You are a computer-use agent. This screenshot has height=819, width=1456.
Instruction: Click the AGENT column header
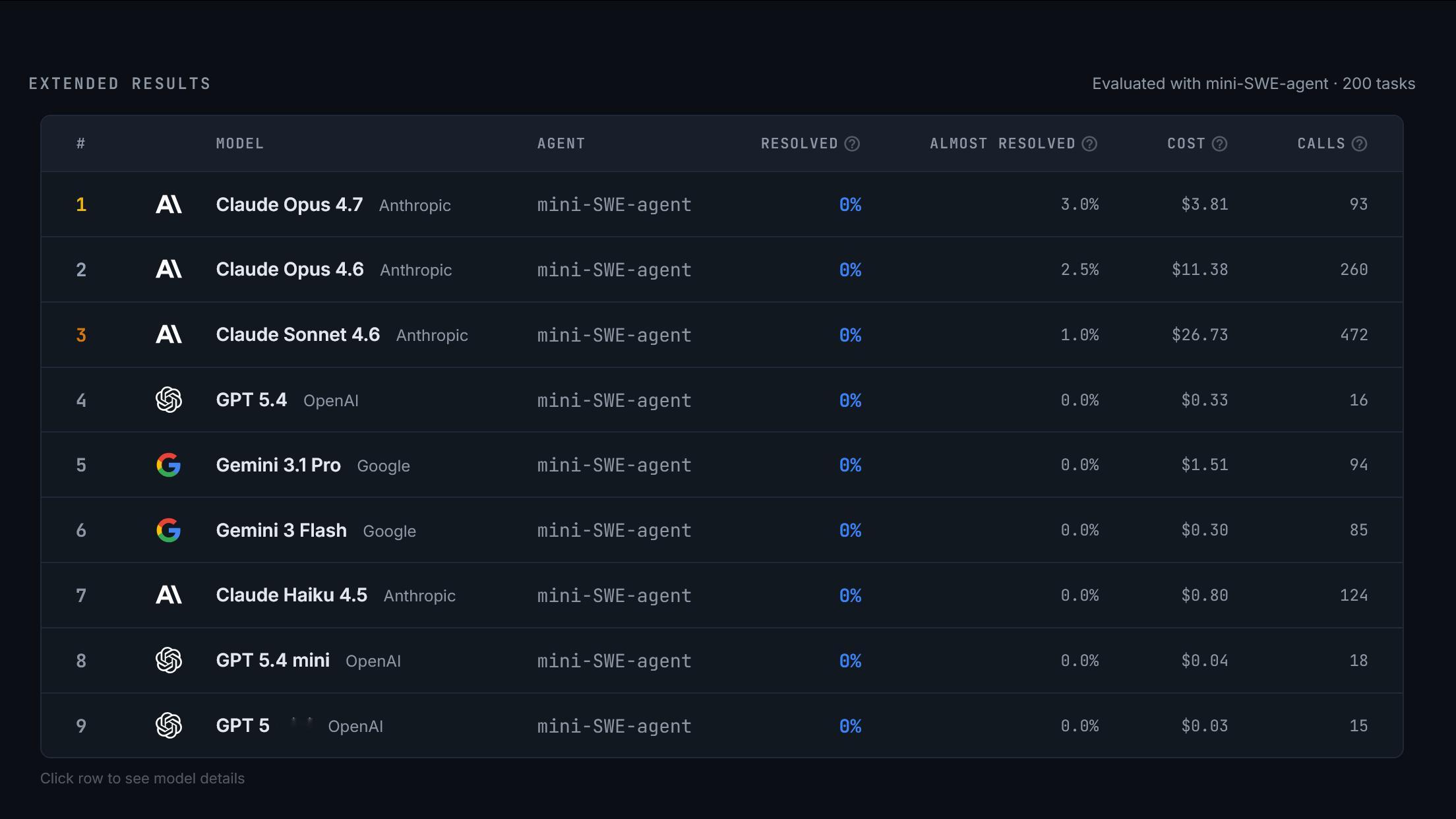coord(561,144)
